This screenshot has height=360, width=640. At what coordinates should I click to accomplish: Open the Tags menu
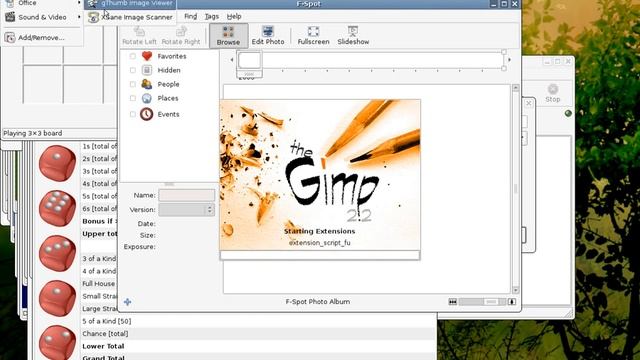click(212, 16)
